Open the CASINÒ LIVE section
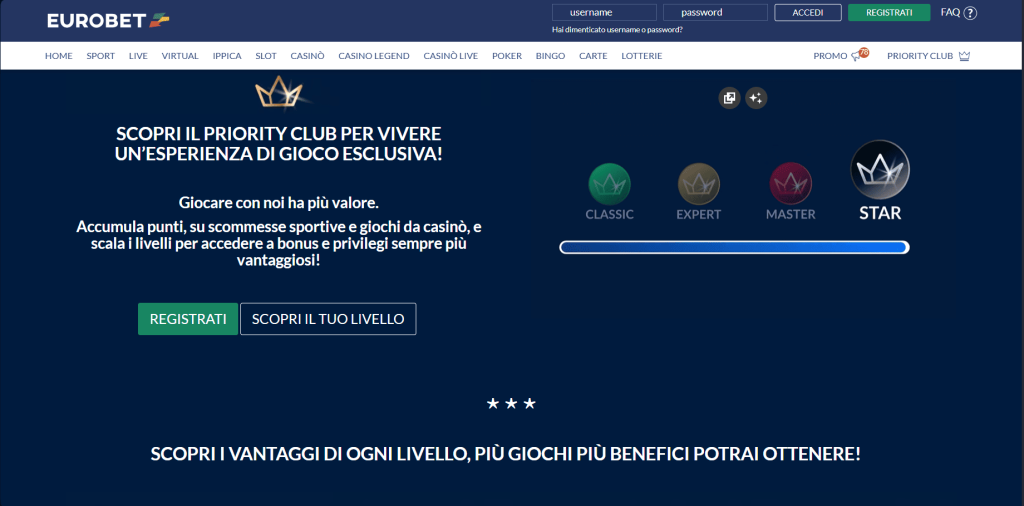Screen dimensions: 1024x506 [451, 56]
